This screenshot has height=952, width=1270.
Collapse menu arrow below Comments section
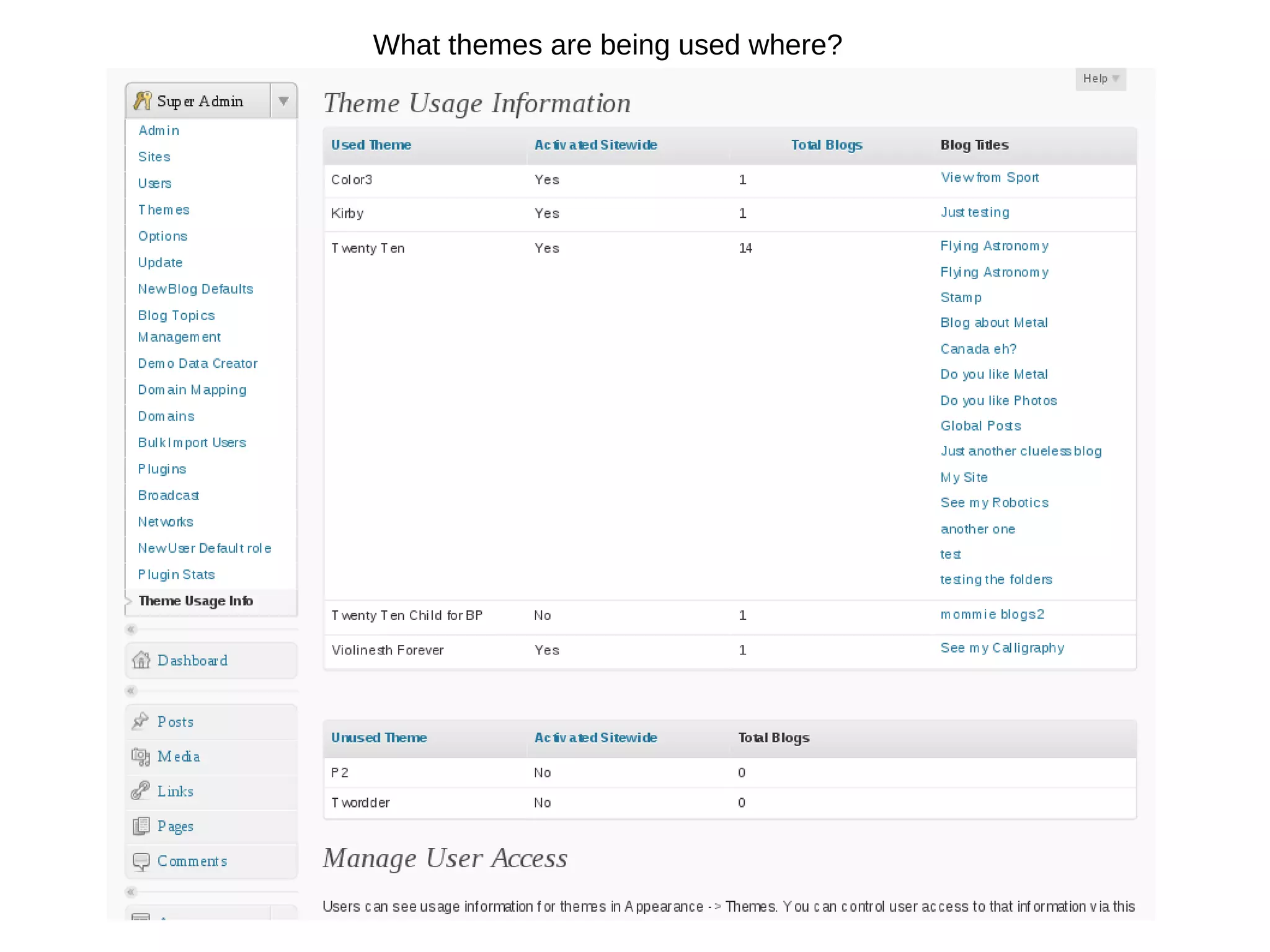tap(131, 892)
